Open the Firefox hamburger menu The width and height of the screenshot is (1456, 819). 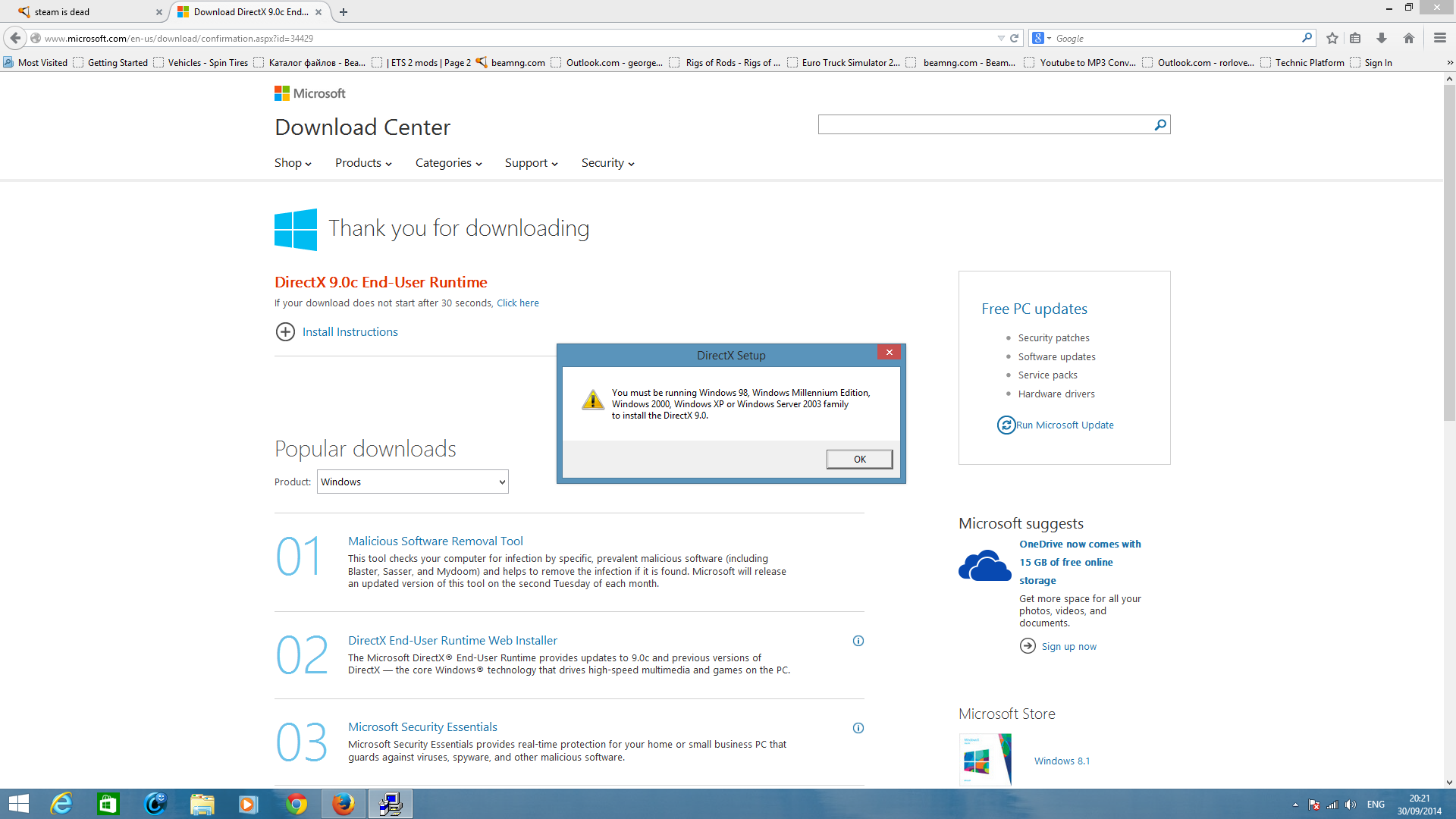pyautogui.click(x=1440, y=38)
